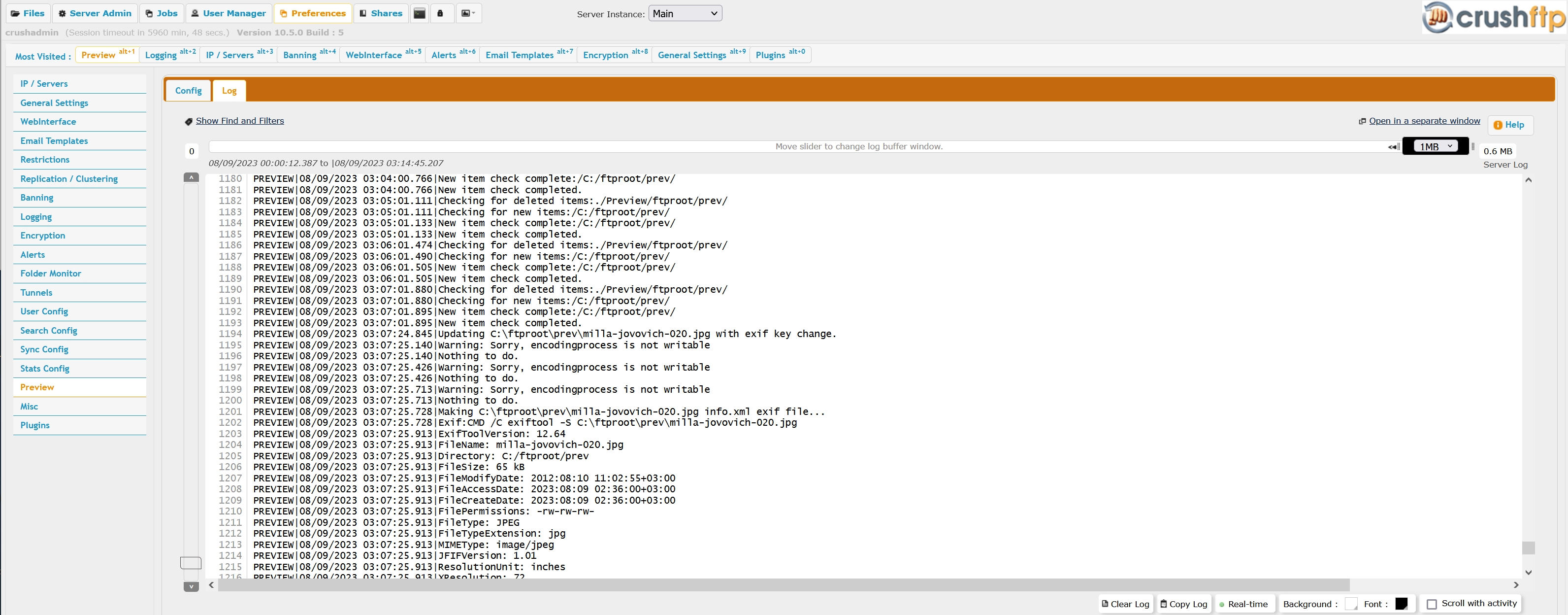Switch to the Config tab
This screenshot has width=1568, height=615.
coord(188,91)
